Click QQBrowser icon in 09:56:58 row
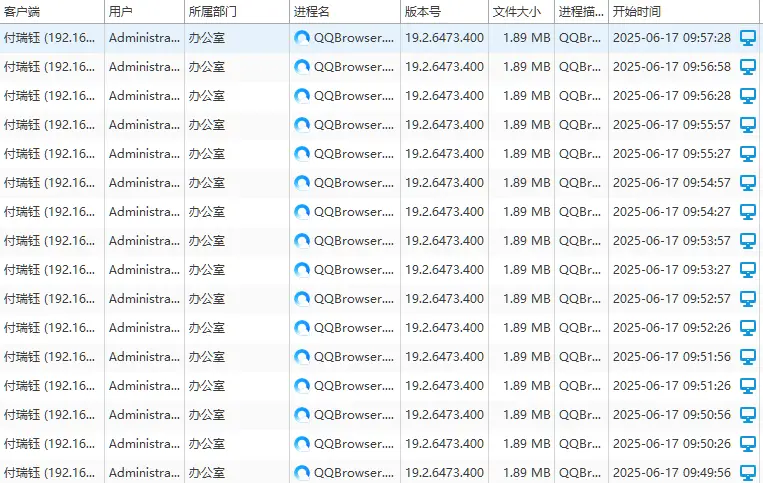The image size is (763, 483). coord(302,67)
